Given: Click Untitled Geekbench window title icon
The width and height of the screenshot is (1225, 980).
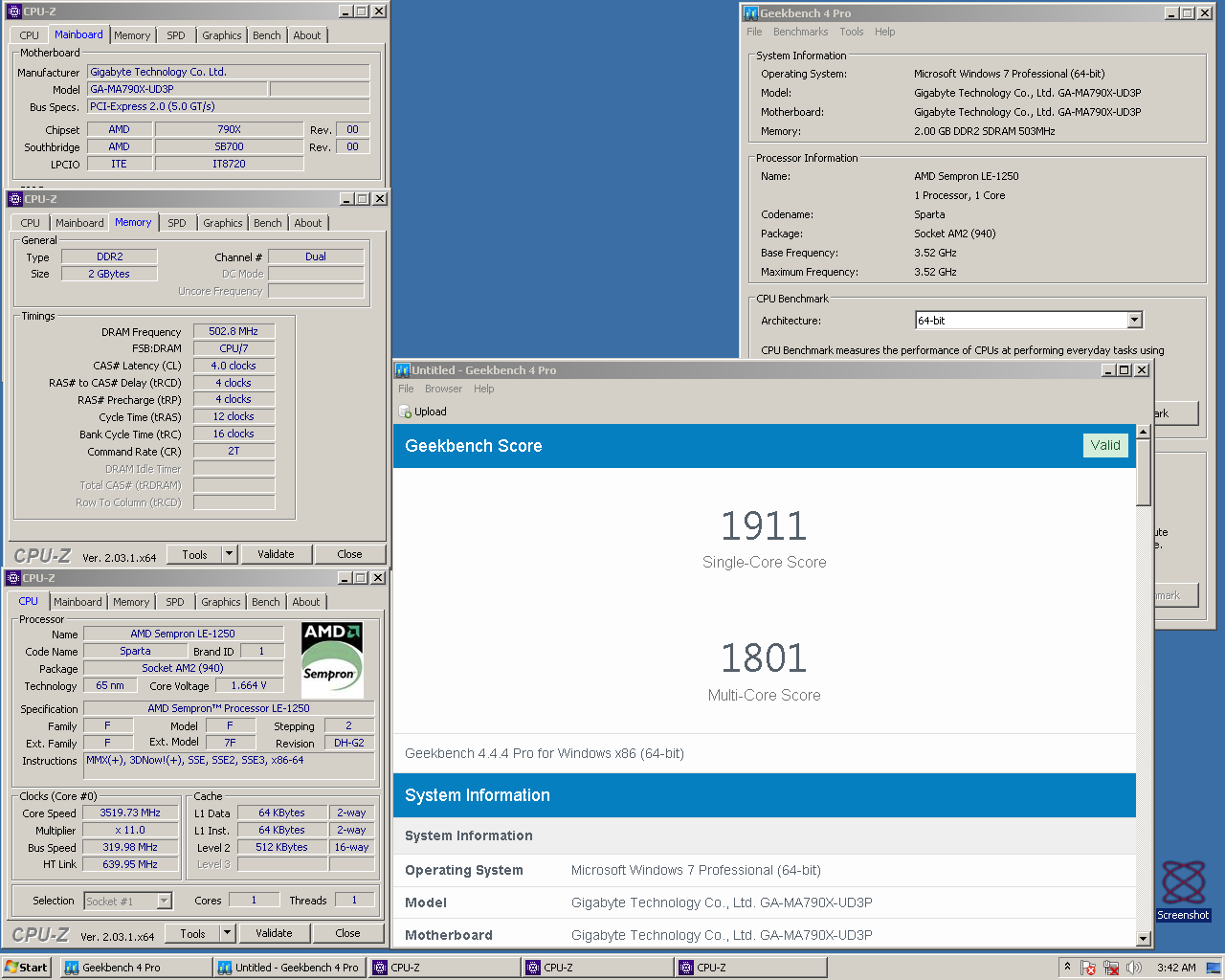Looking at the screenshot, I should (x=403, y=370).
